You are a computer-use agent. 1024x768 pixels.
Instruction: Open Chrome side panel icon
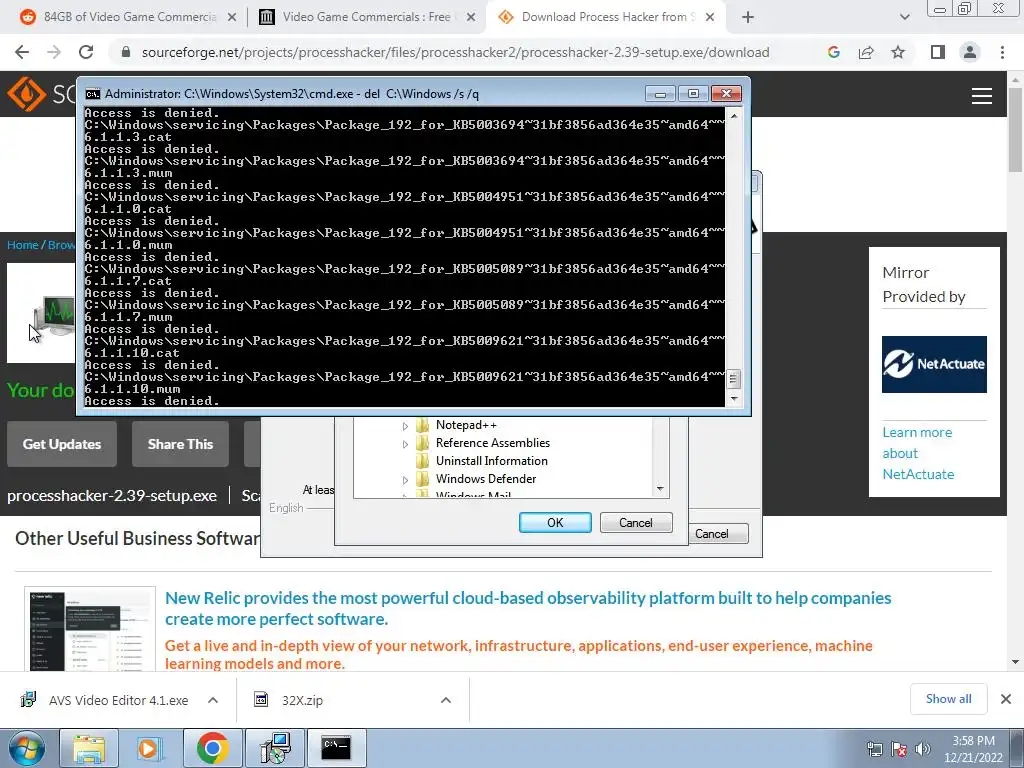click(938, 52)
